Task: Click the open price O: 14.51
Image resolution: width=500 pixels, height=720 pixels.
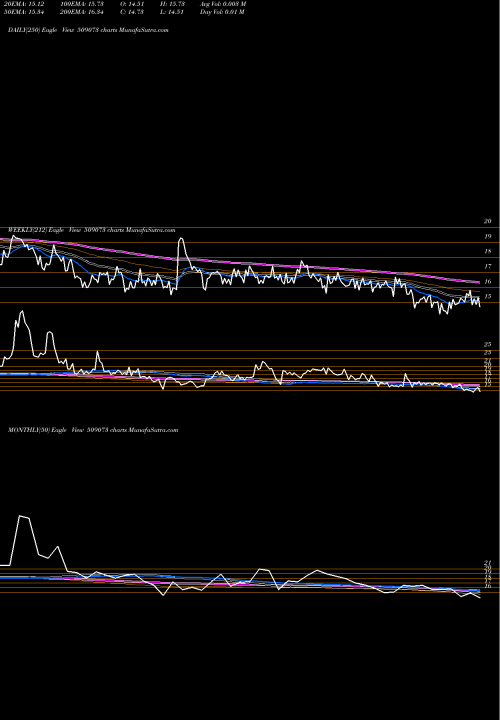Action: (x=132, y=4)
